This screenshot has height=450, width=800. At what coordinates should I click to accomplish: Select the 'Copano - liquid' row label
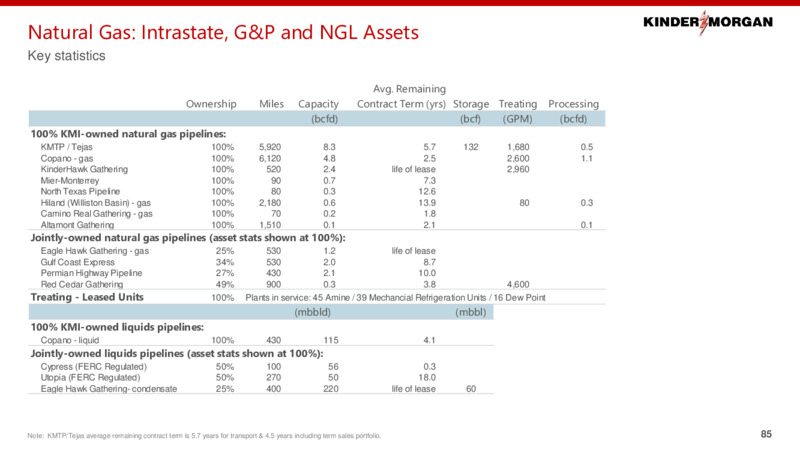(70, 340)
